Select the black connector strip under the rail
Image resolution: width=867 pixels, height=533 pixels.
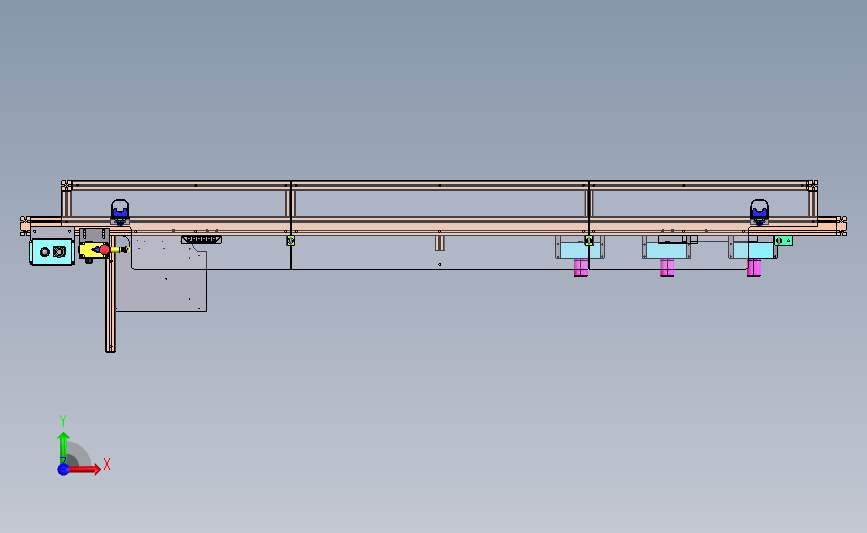201,239
